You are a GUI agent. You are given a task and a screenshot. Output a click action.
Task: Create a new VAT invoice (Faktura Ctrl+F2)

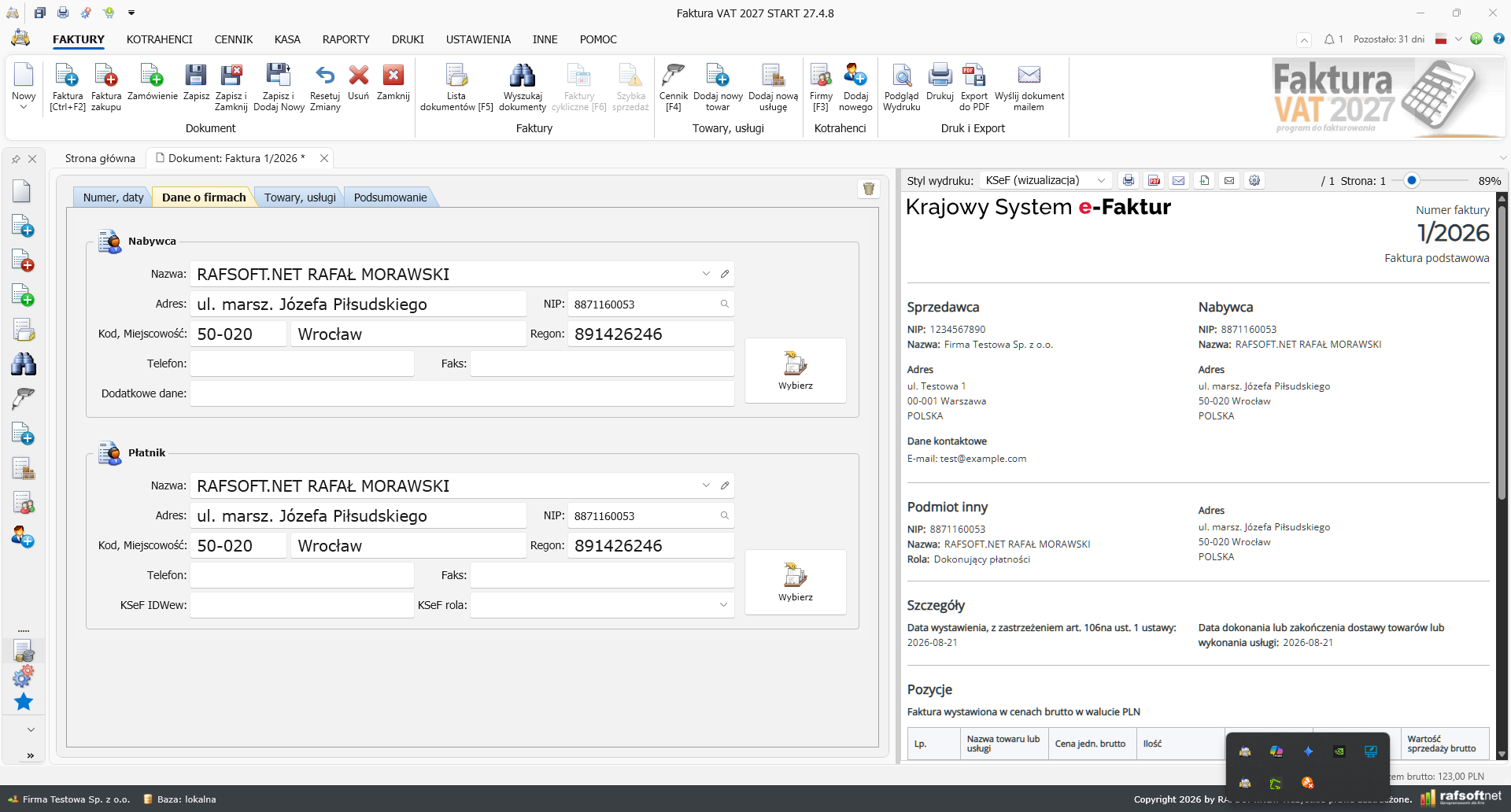(68, 87)
